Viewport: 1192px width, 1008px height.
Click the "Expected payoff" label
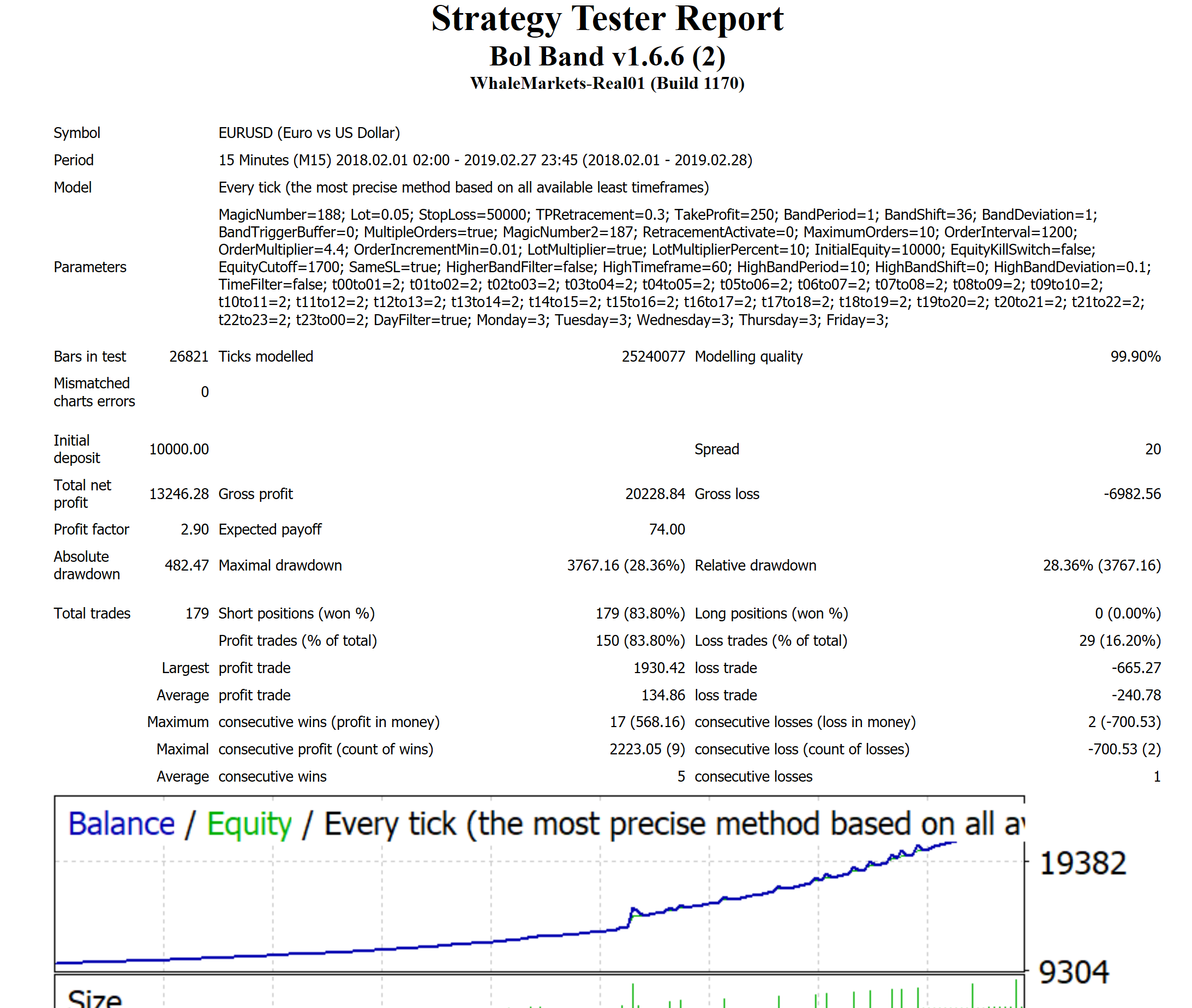(270, 530)
